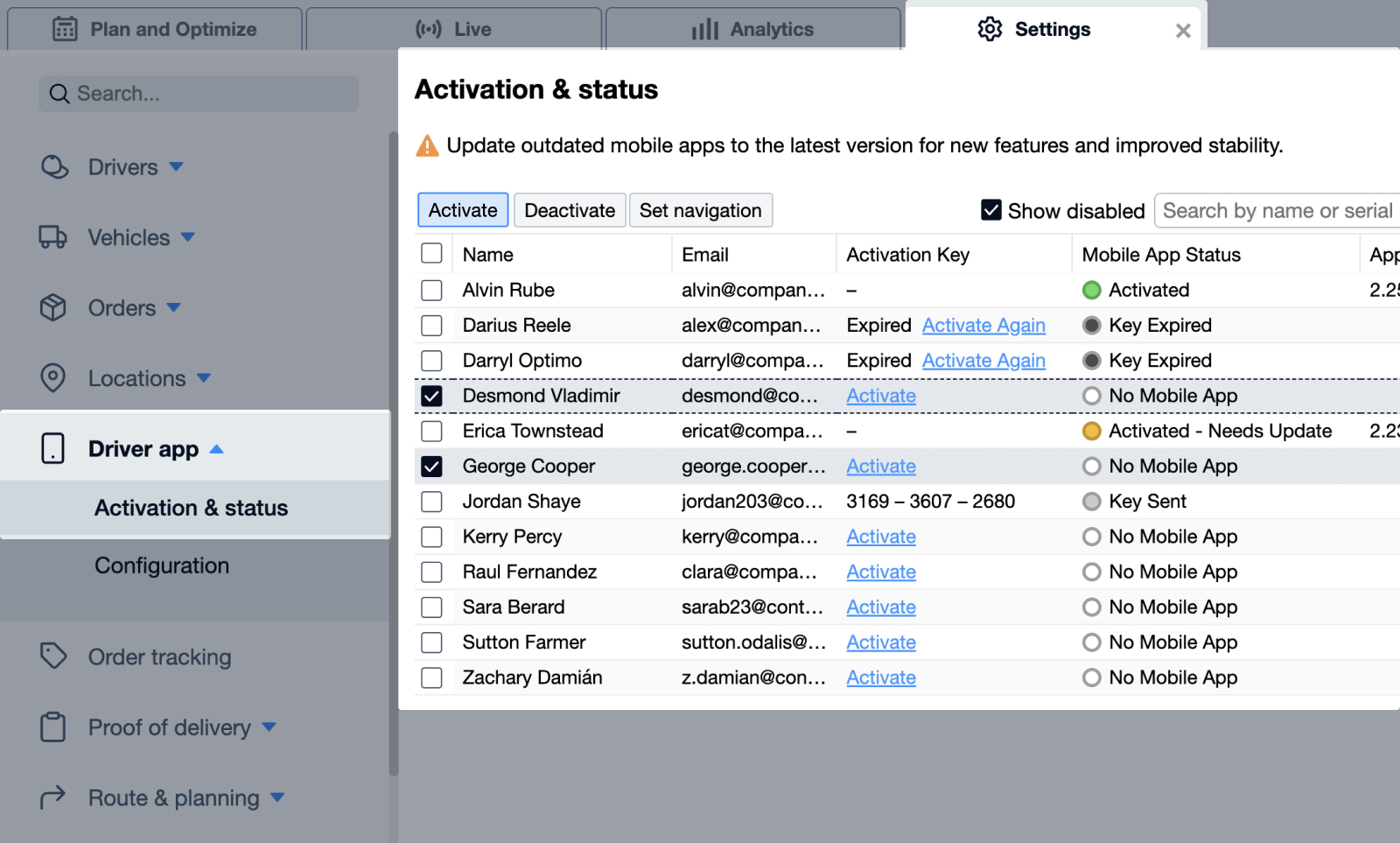
Task: Click Key Expired status dot for Darius Reele
Action: [x=1091, y=326]
